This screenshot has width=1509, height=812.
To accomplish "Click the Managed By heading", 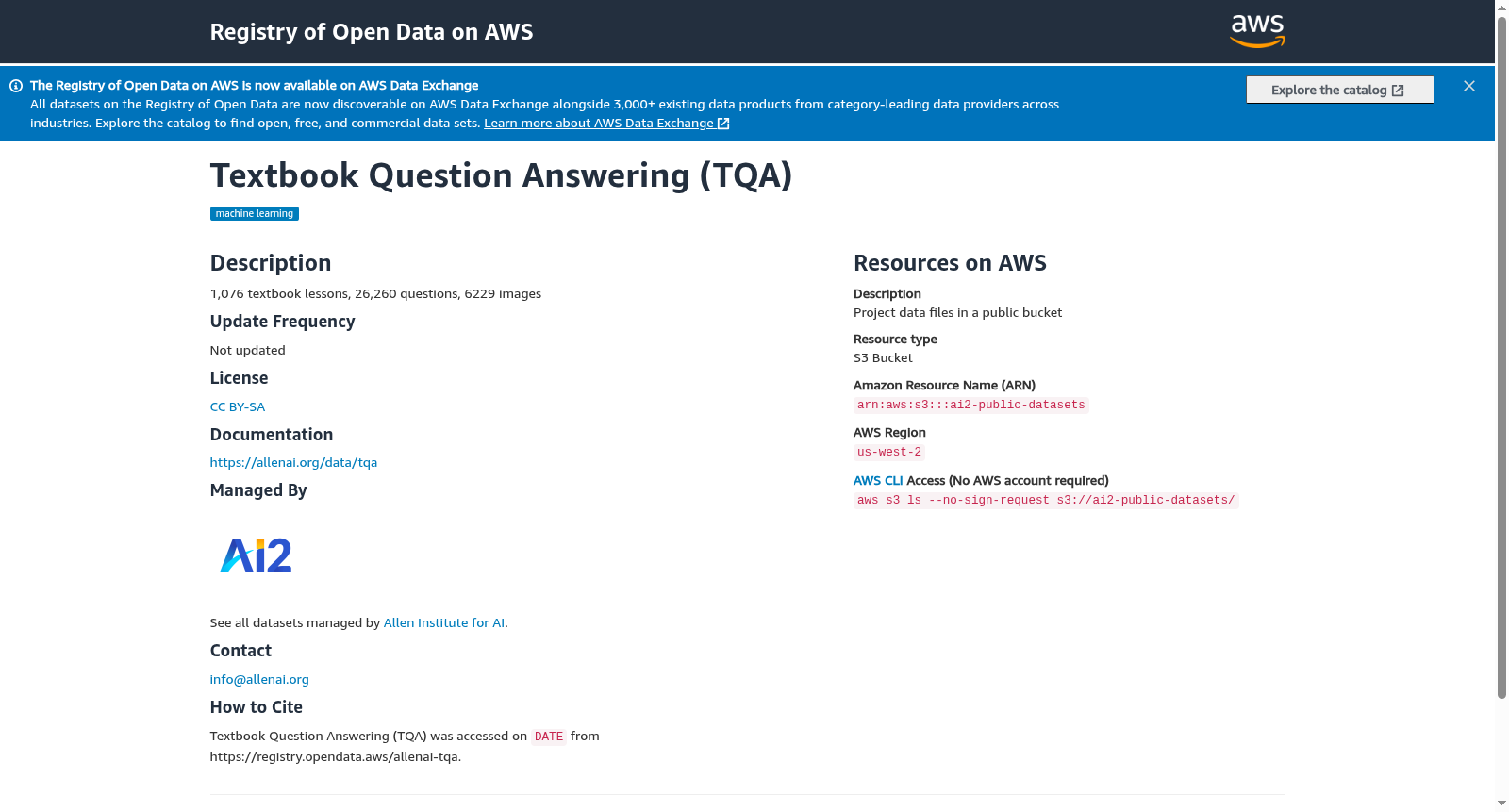I will (x=258, y=490).
